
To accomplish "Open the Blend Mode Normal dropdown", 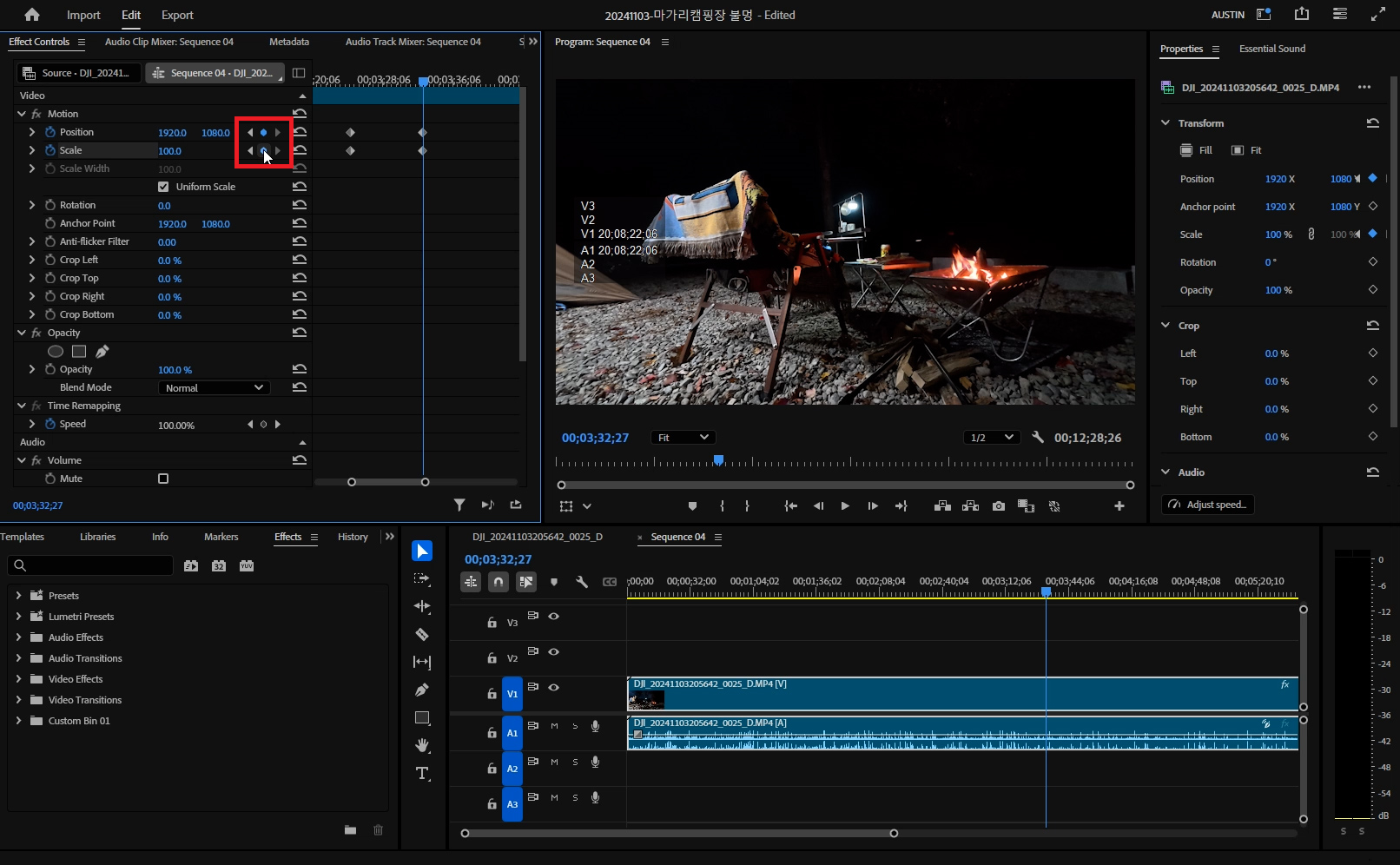I will pyautogui.click(x=214, y=387).
